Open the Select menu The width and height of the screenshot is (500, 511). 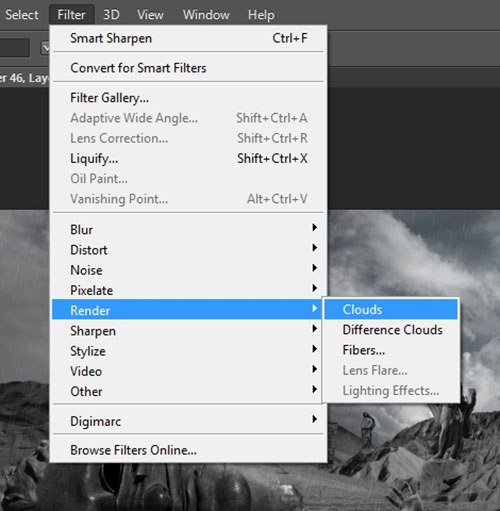[x=22, y=15]
